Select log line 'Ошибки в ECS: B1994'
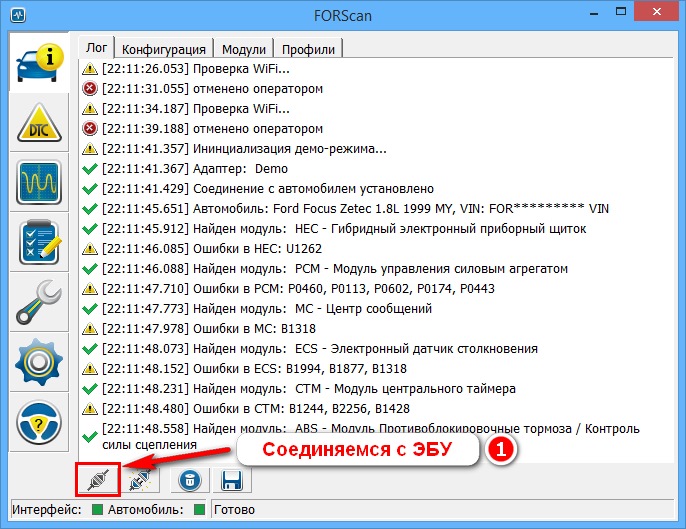The image size is (686, 529). click(376, 368)
